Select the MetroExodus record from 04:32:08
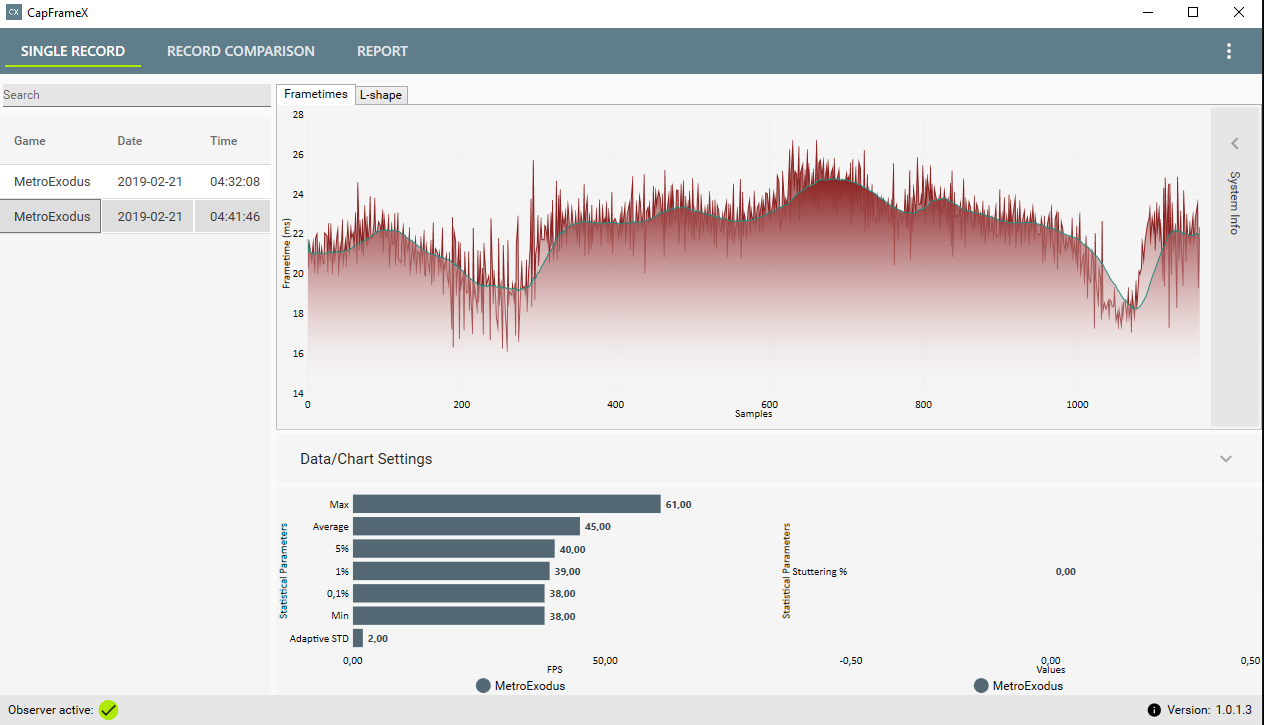This screenshot has width=1264, height=725. [135, 182]
